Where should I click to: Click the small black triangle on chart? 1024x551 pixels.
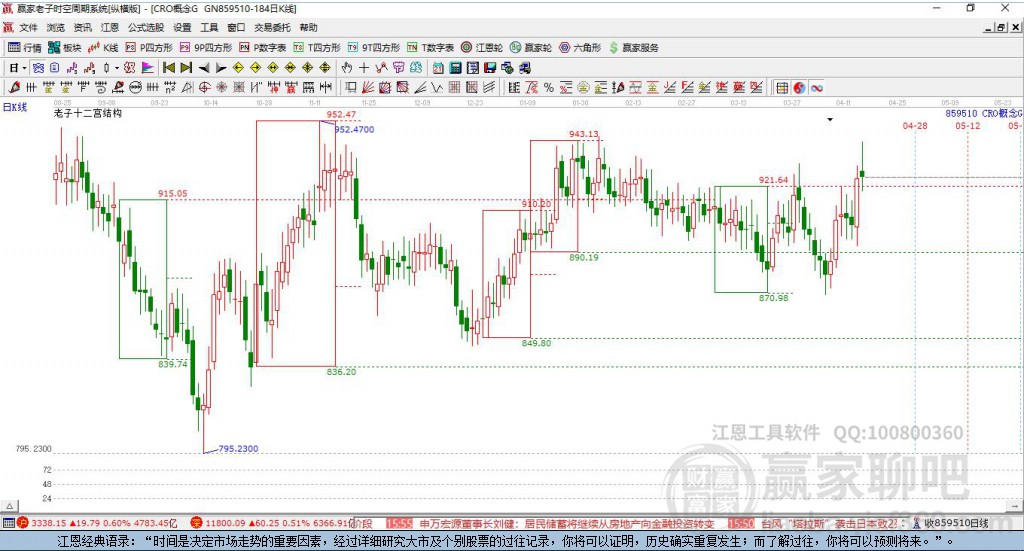(830, 119)
